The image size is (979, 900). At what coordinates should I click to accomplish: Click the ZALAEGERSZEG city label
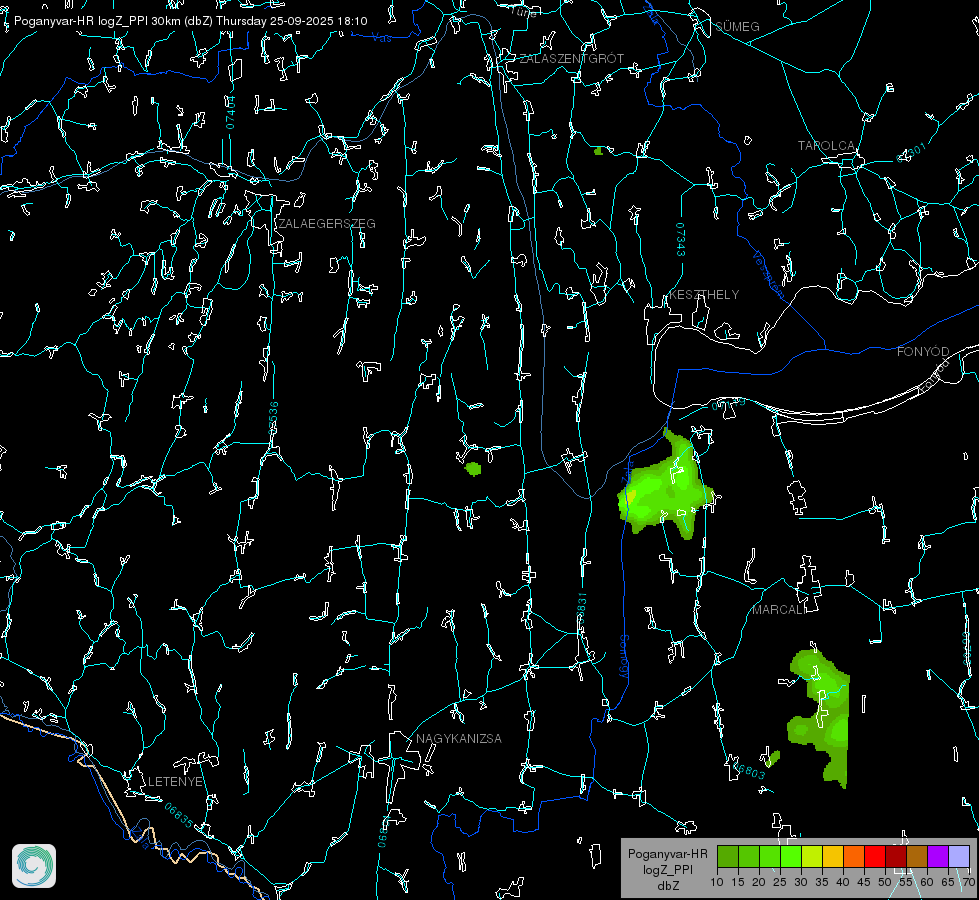[x=327, y=224]
